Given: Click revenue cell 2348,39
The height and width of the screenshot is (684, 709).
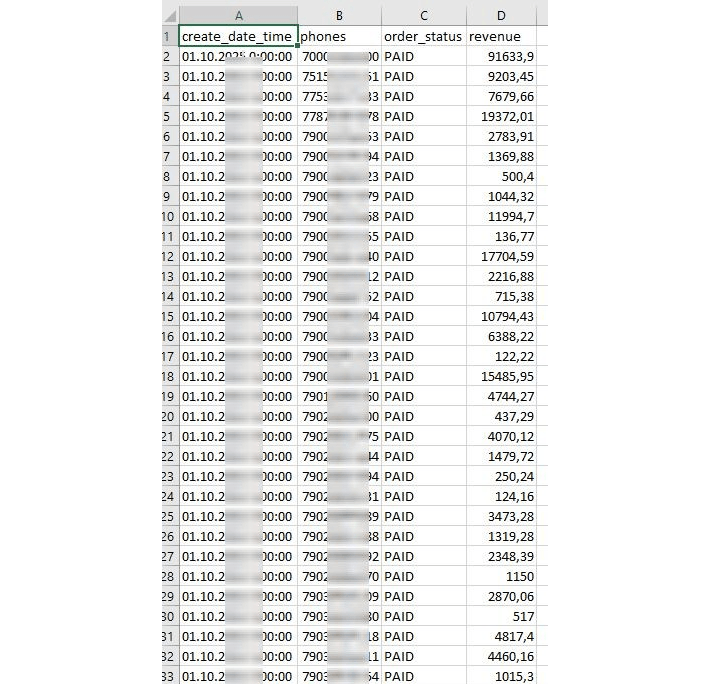Looking at the screenshot, I should tap(501, 556).
